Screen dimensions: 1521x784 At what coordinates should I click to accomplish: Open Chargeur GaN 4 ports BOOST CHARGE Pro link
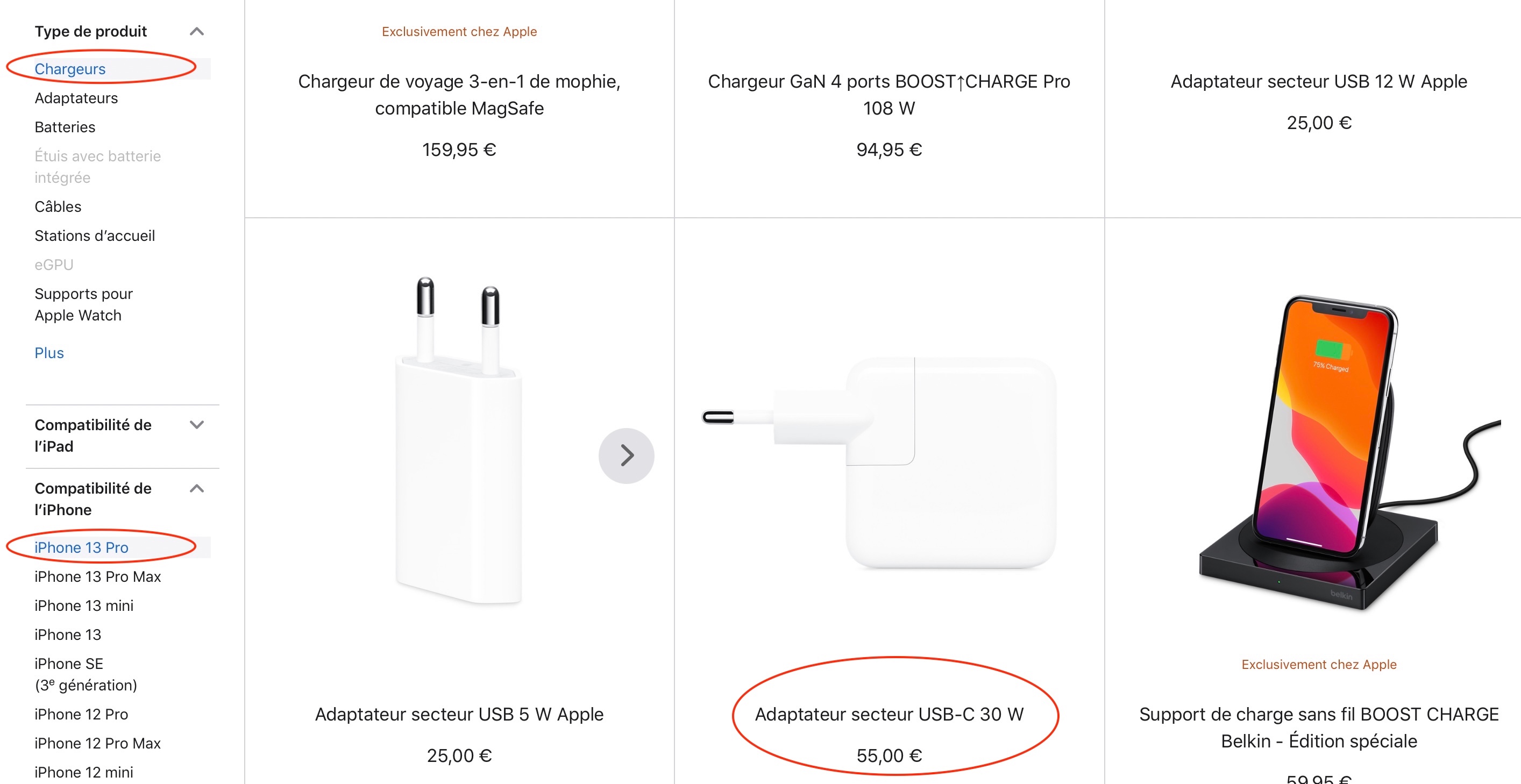(x=889, y=95)
